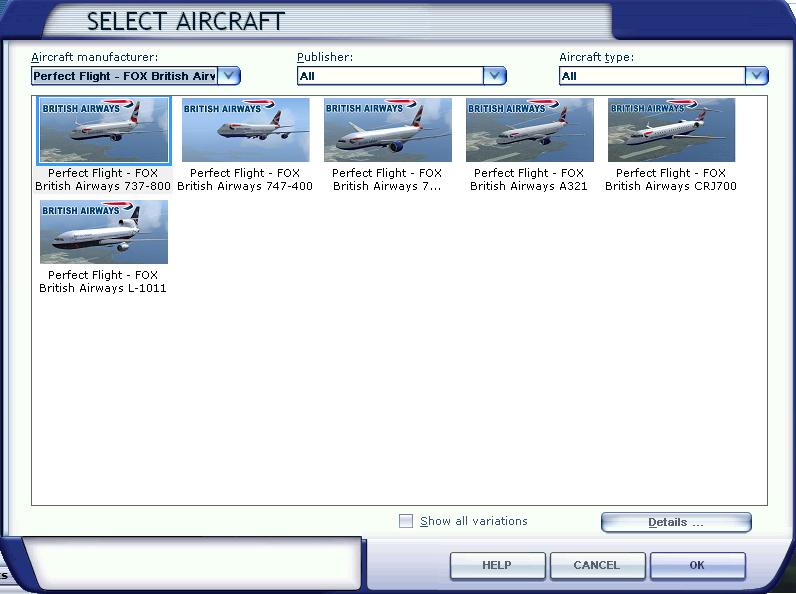Pick the British Airways A321 thumbnail

pos(530,130)
